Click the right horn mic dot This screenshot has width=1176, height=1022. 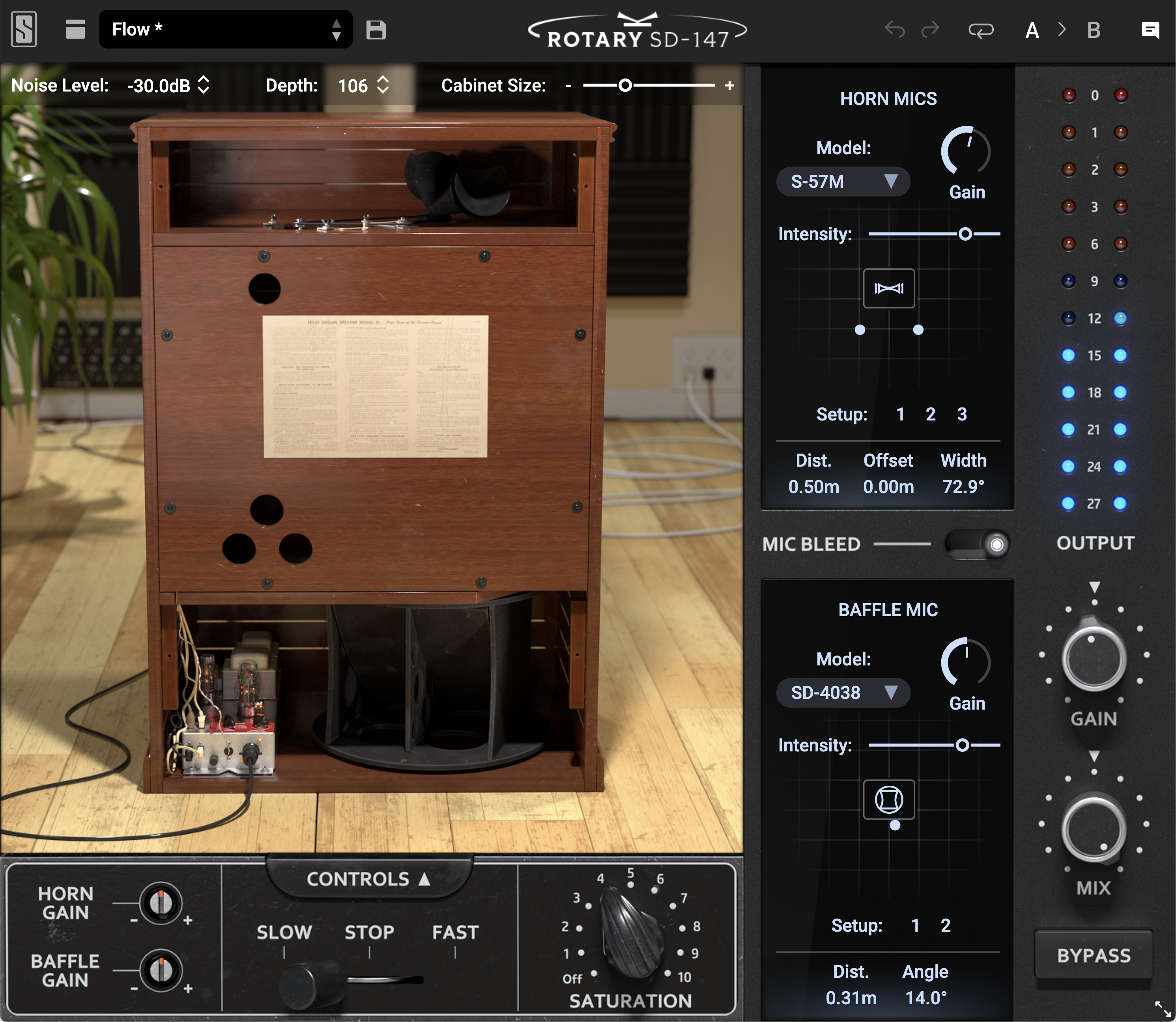click(x=918, y=330)
